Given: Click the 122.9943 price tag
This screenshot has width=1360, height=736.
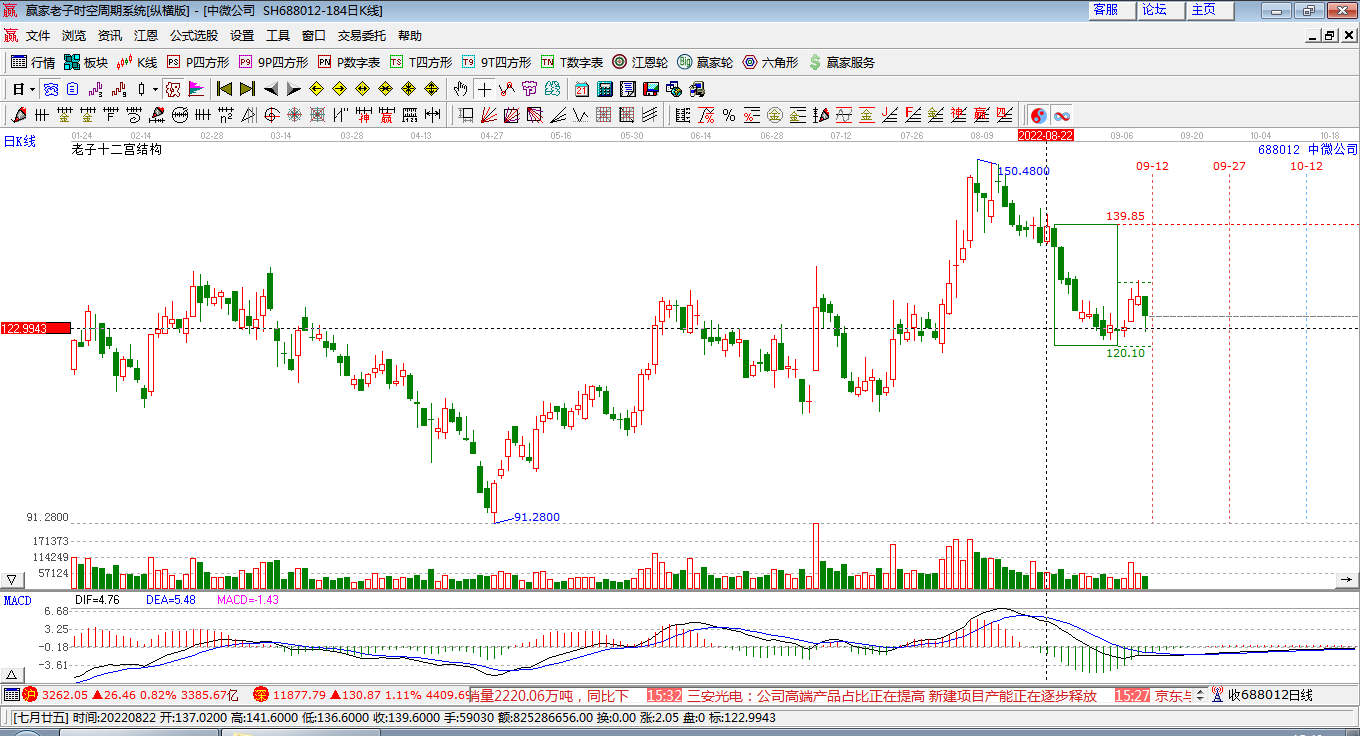Looking at the screenshot, I should 35,328.
